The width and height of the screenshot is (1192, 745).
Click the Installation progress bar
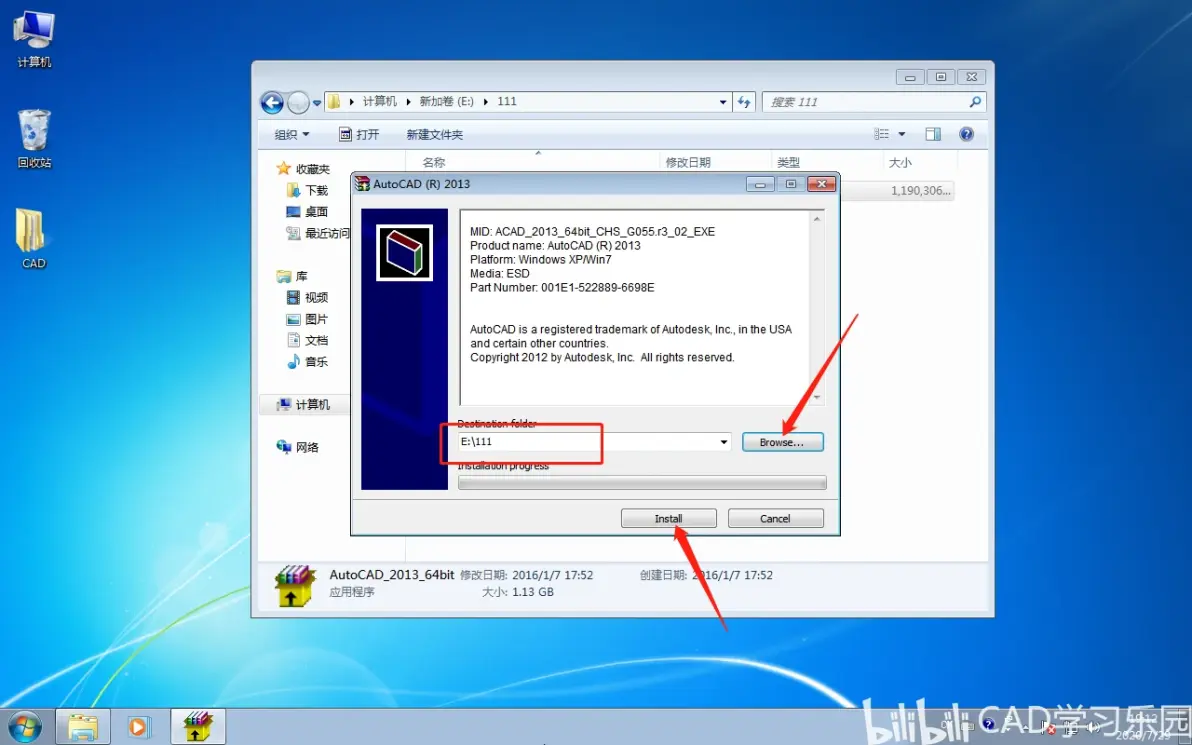[x=642, y=482]
